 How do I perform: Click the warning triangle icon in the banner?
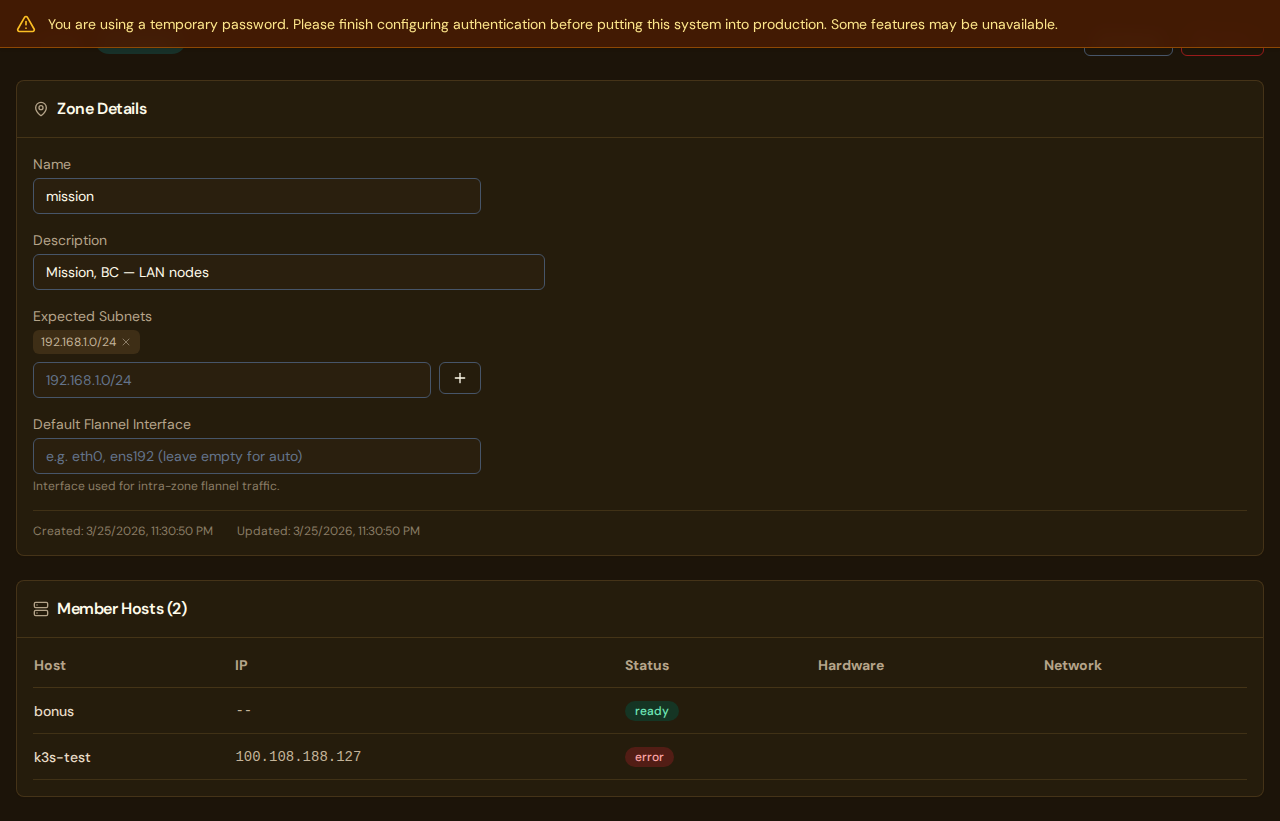(x=25, y=23)
